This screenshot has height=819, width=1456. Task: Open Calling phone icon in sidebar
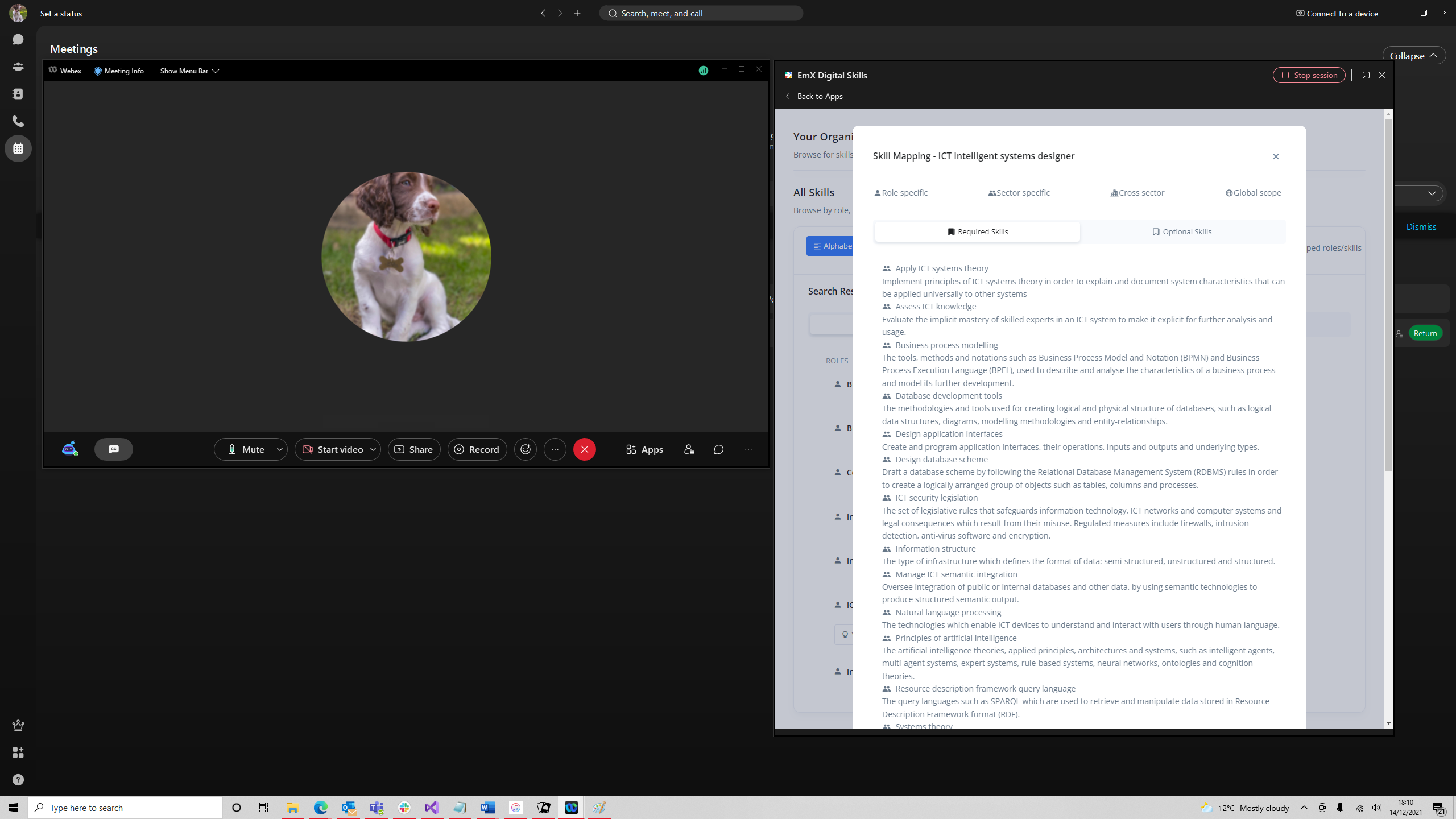[18, 121]
